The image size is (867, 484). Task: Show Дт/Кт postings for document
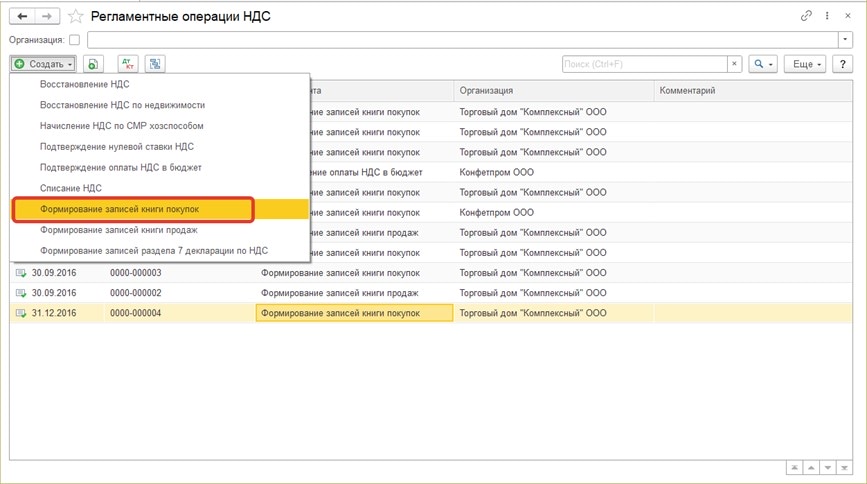(x=128, y=64)
